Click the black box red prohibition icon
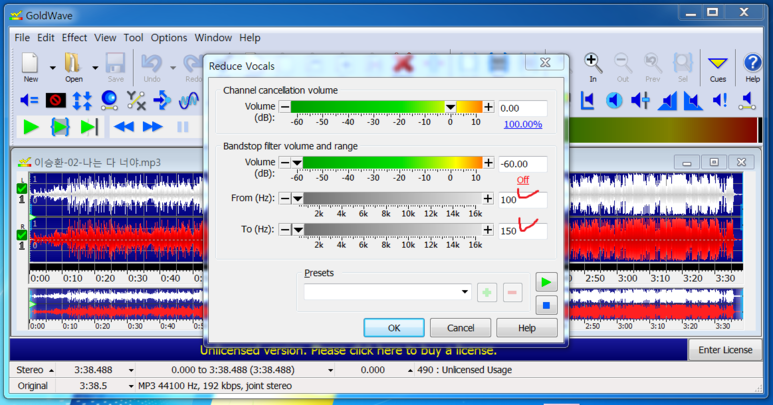 point(56,101)
